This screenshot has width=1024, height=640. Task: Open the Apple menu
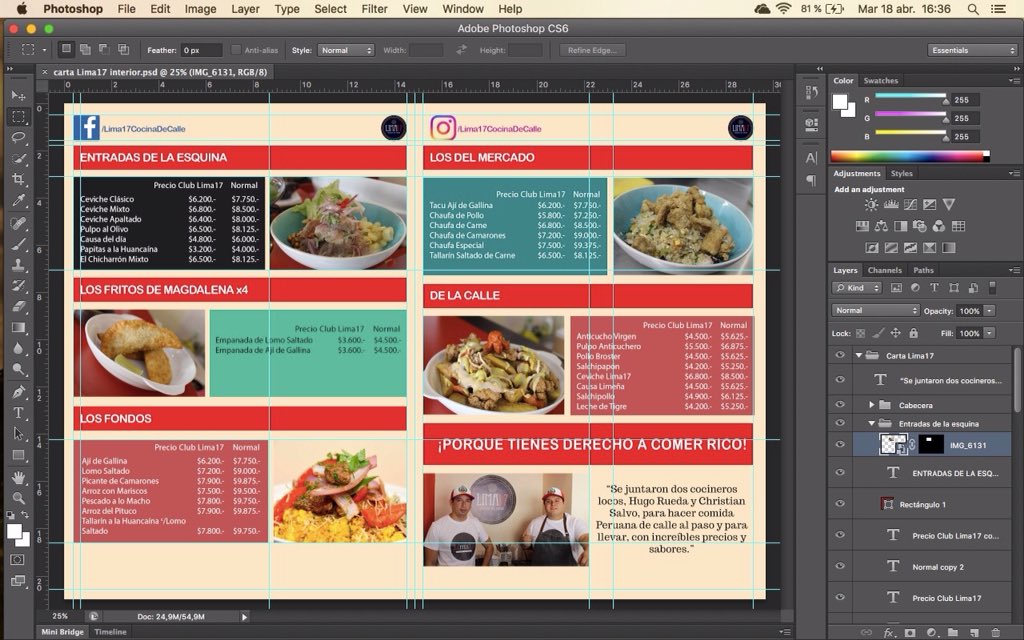click(x=22, y=9)
